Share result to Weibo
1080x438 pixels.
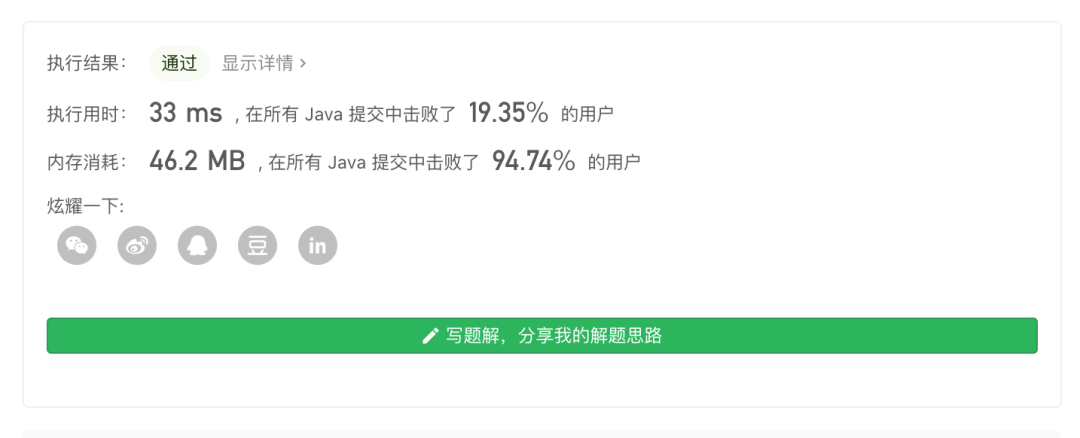(x=137, y=245)
